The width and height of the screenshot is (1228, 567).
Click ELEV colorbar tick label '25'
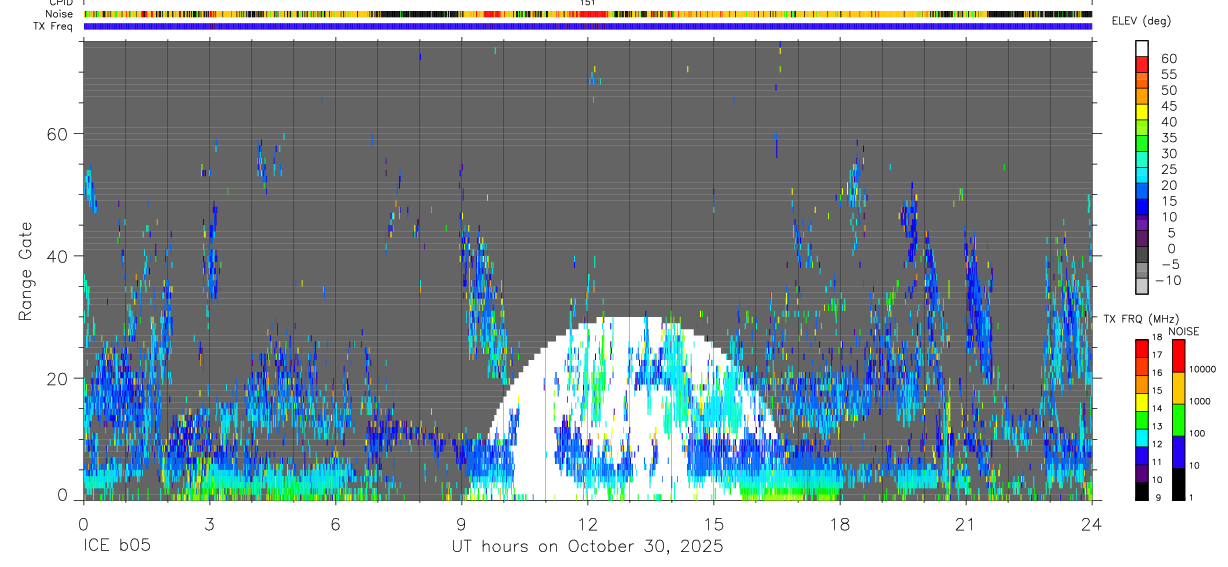coord(1169,170)
